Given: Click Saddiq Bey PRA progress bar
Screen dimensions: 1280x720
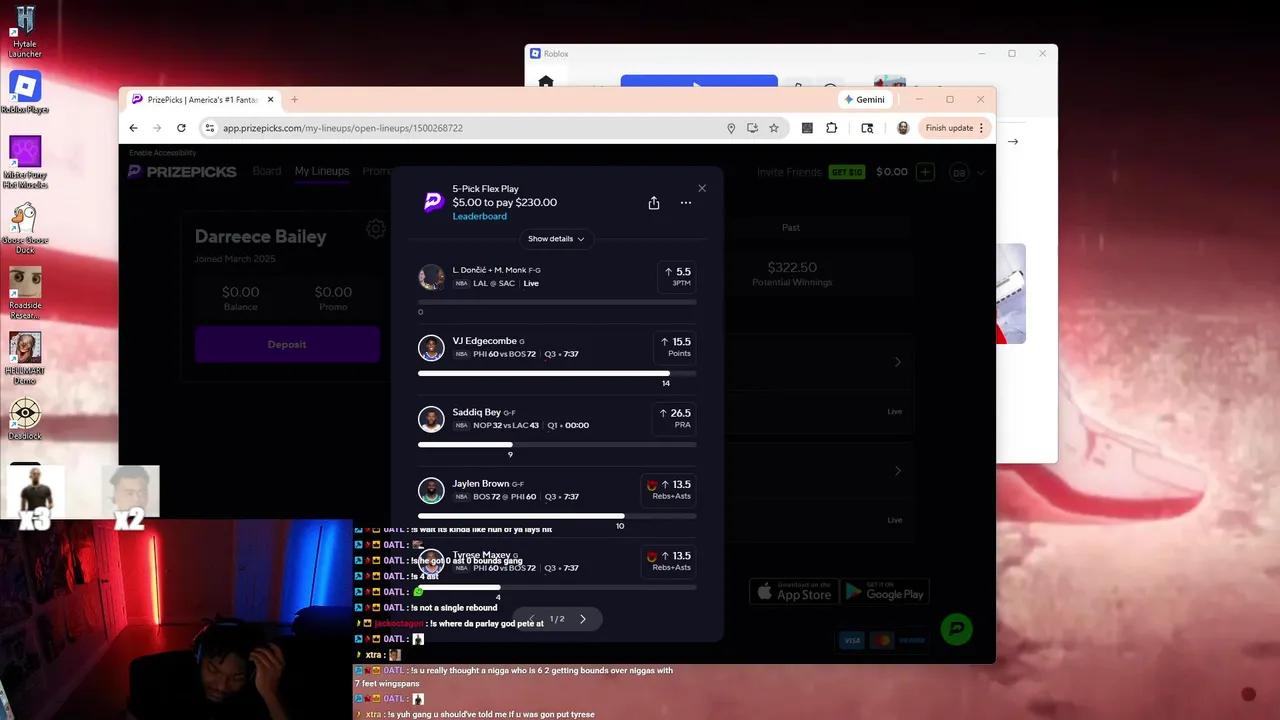Looking at the screenshot, I should click(557, 445).
